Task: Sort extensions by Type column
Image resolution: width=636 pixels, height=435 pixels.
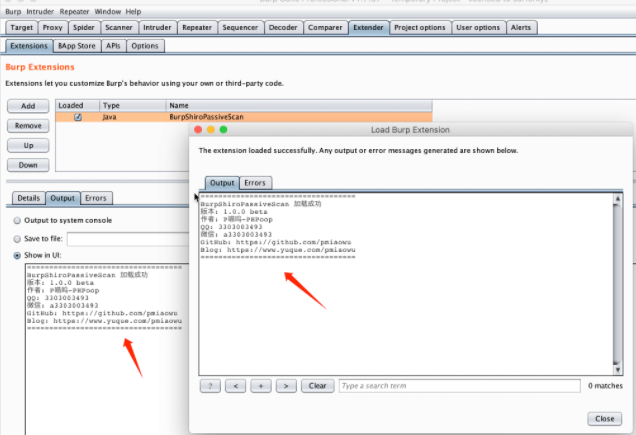Action: pos(133,106)
